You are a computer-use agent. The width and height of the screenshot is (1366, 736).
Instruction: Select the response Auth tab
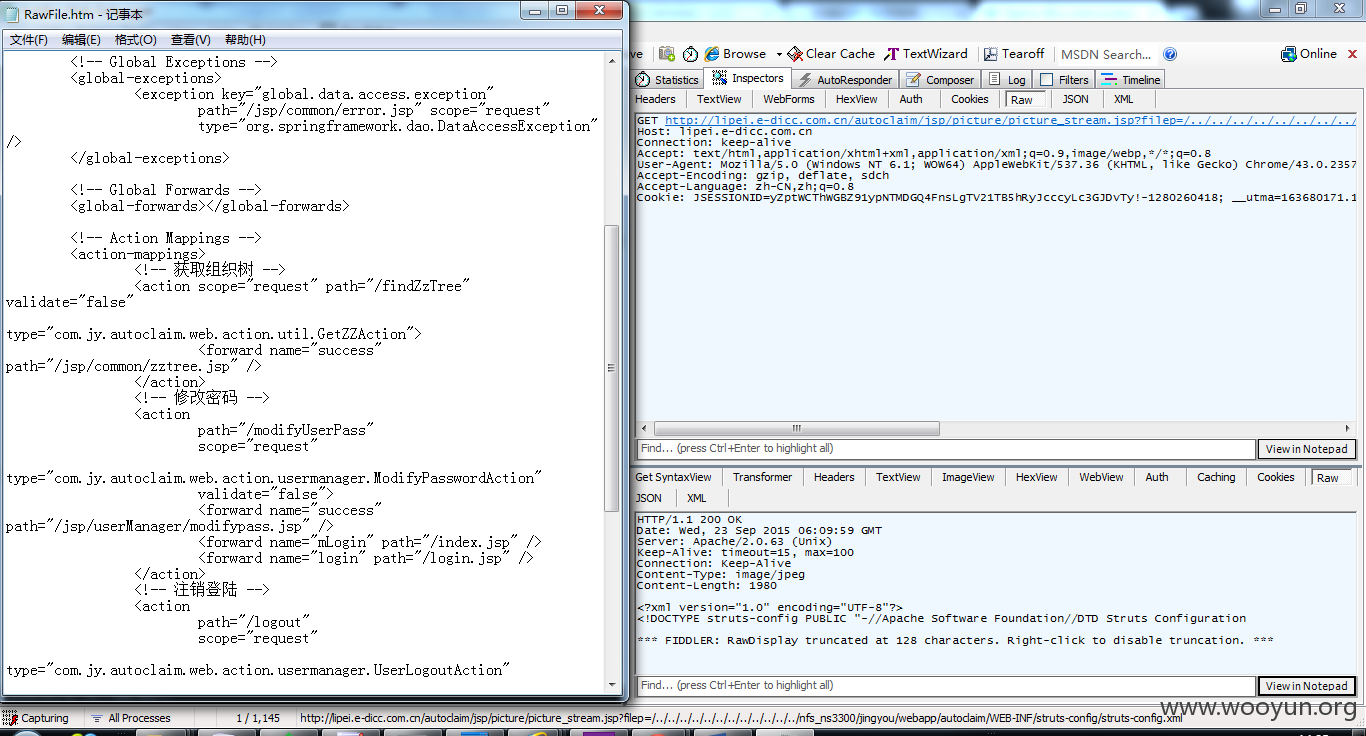coord(1157,478)
